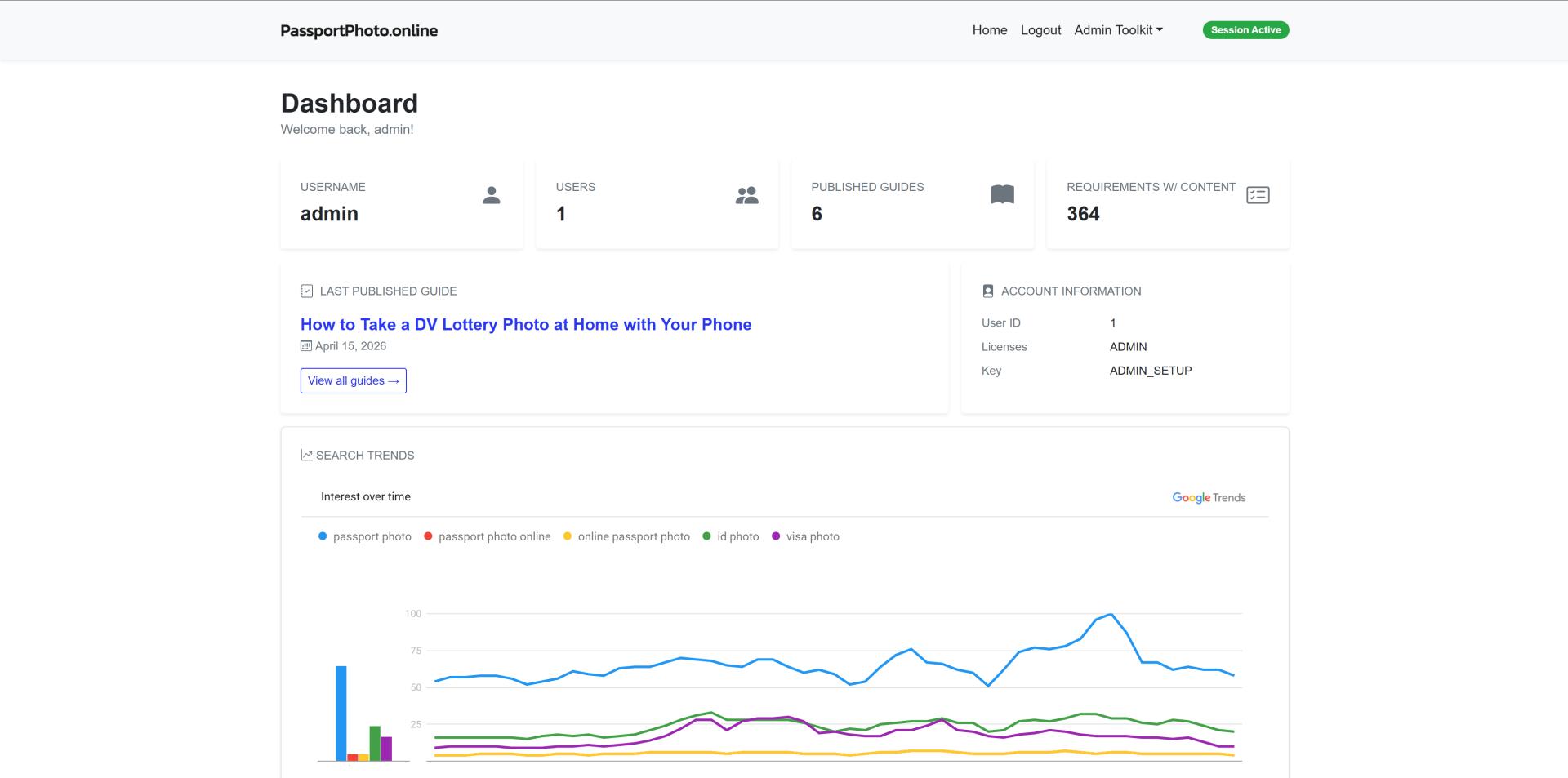Click the green average bar in the chart
Viewport: 1568px width, 778px height.
click(x=375, y=743)
